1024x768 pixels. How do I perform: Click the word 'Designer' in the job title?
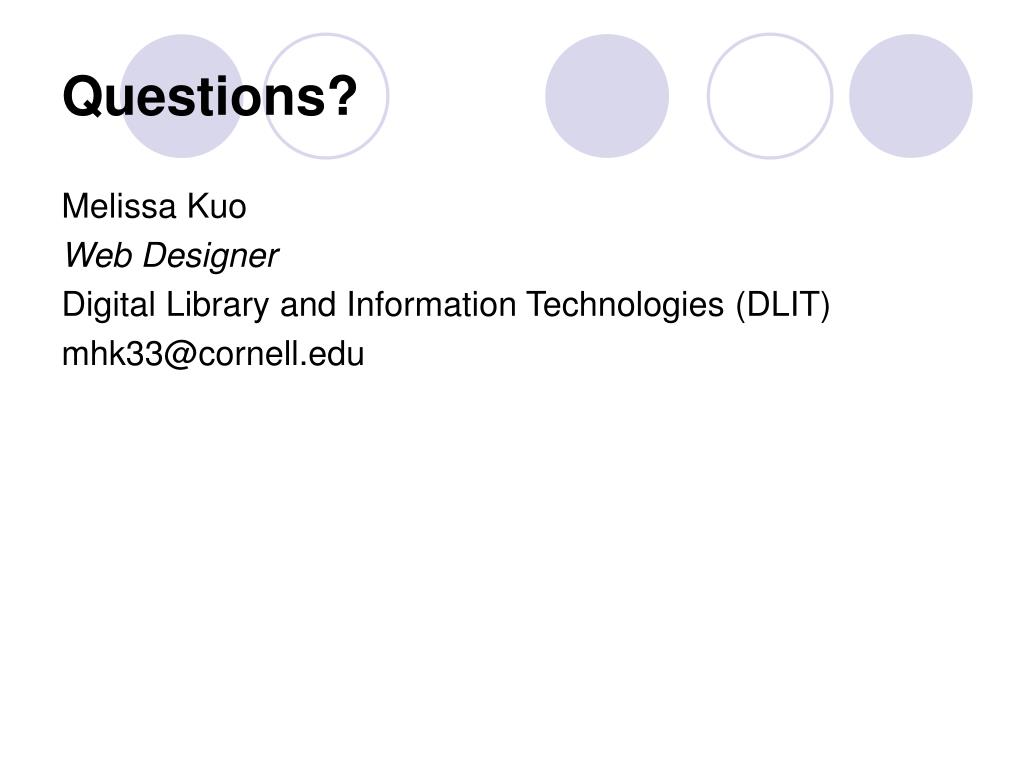coord(211,255)
